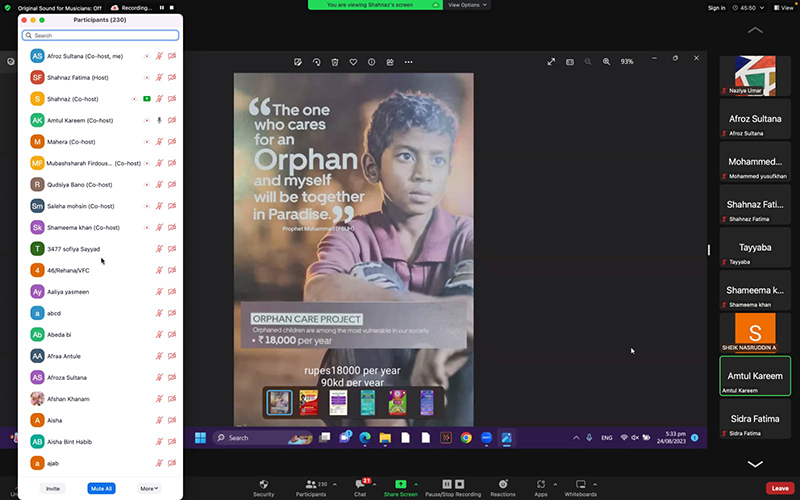Open the View menu at top right
This screenshot has width=800, height=500.
pos(784,8)
